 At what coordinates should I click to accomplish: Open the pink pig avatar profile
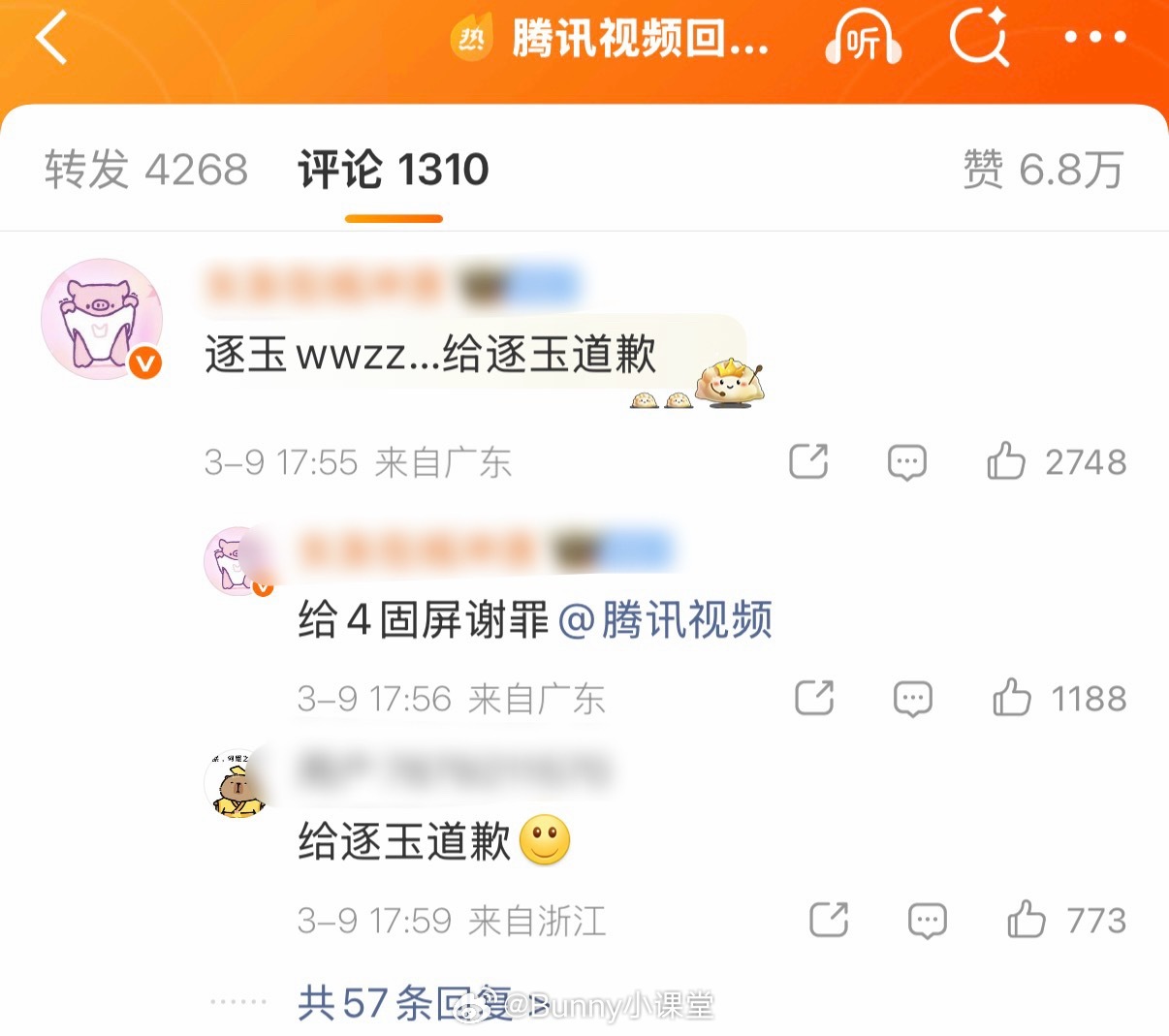[101, 319]
